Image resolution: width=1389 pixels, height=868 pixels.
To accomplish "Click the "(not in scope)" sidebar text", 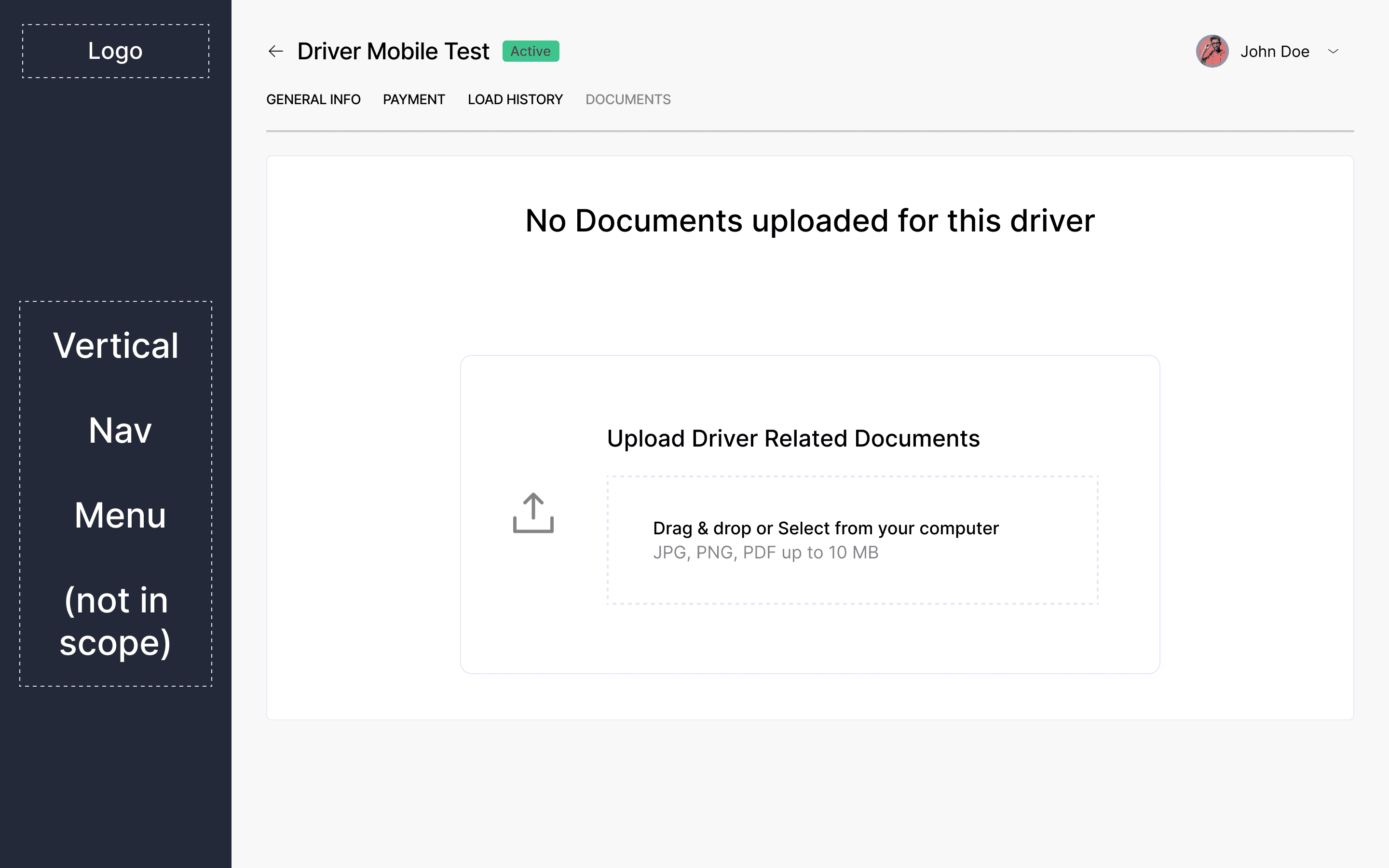I will [x=115, y=621].
